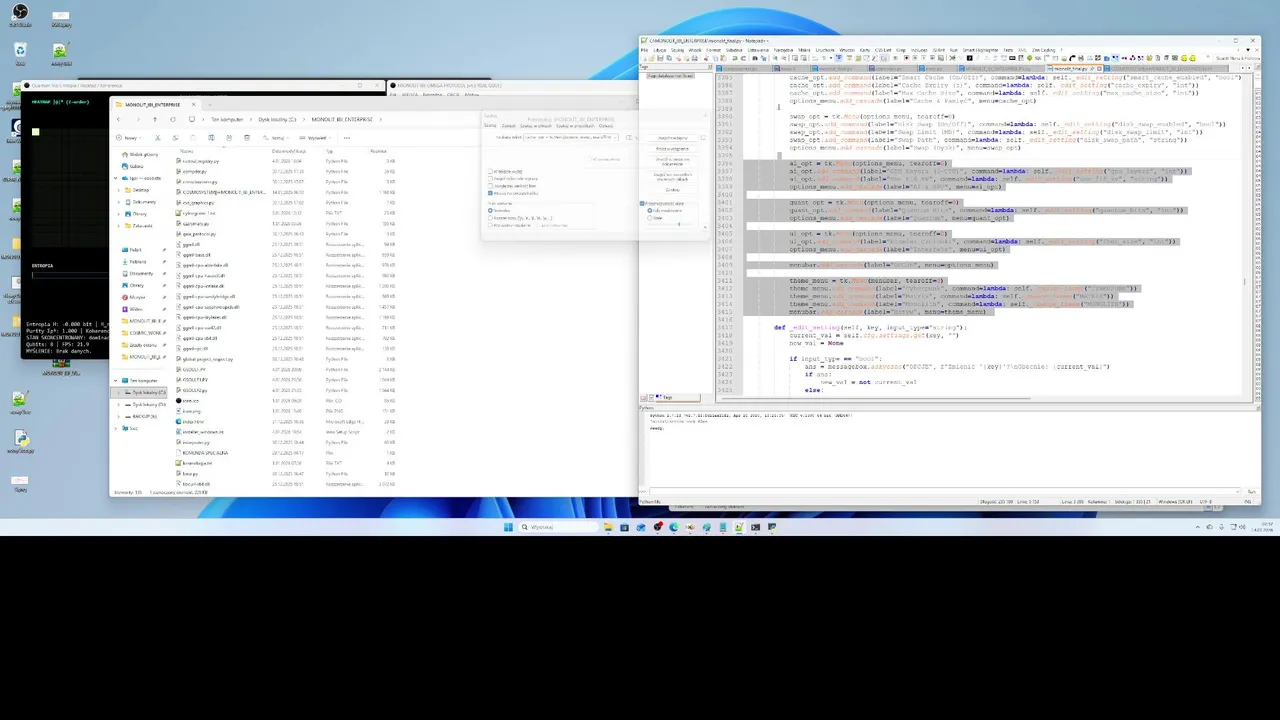Go back with Explorer's back arrow
The image size is (1280, 720).
tap(118, 119)
